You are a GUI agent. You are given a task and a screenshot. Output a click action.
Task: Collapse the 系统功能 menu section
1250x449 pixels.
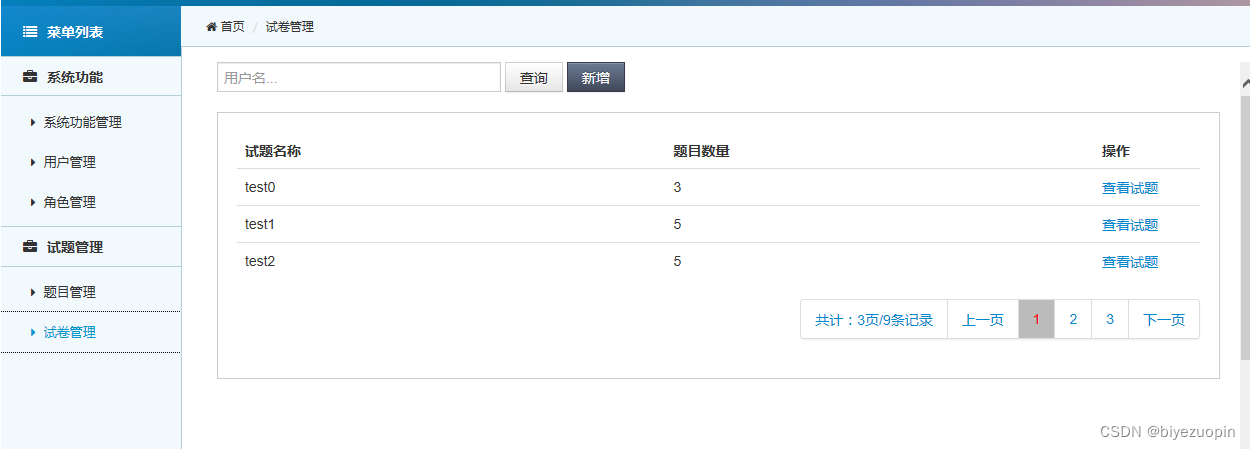tap(90, 77)
